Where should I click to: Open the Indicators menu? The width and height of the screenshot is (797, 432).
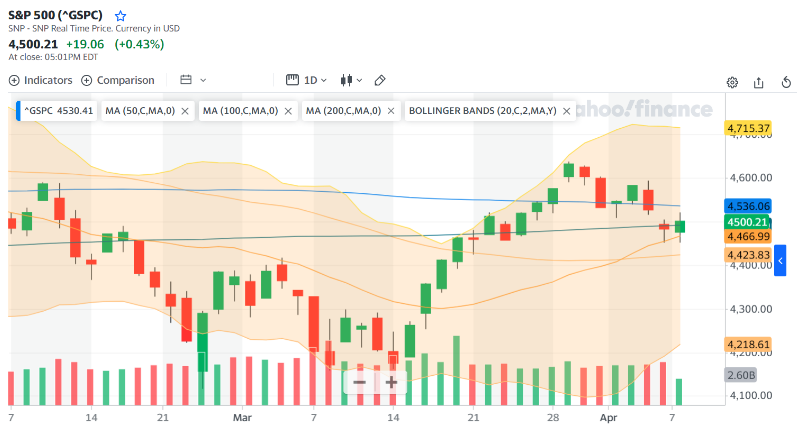[x=41, y=80]
